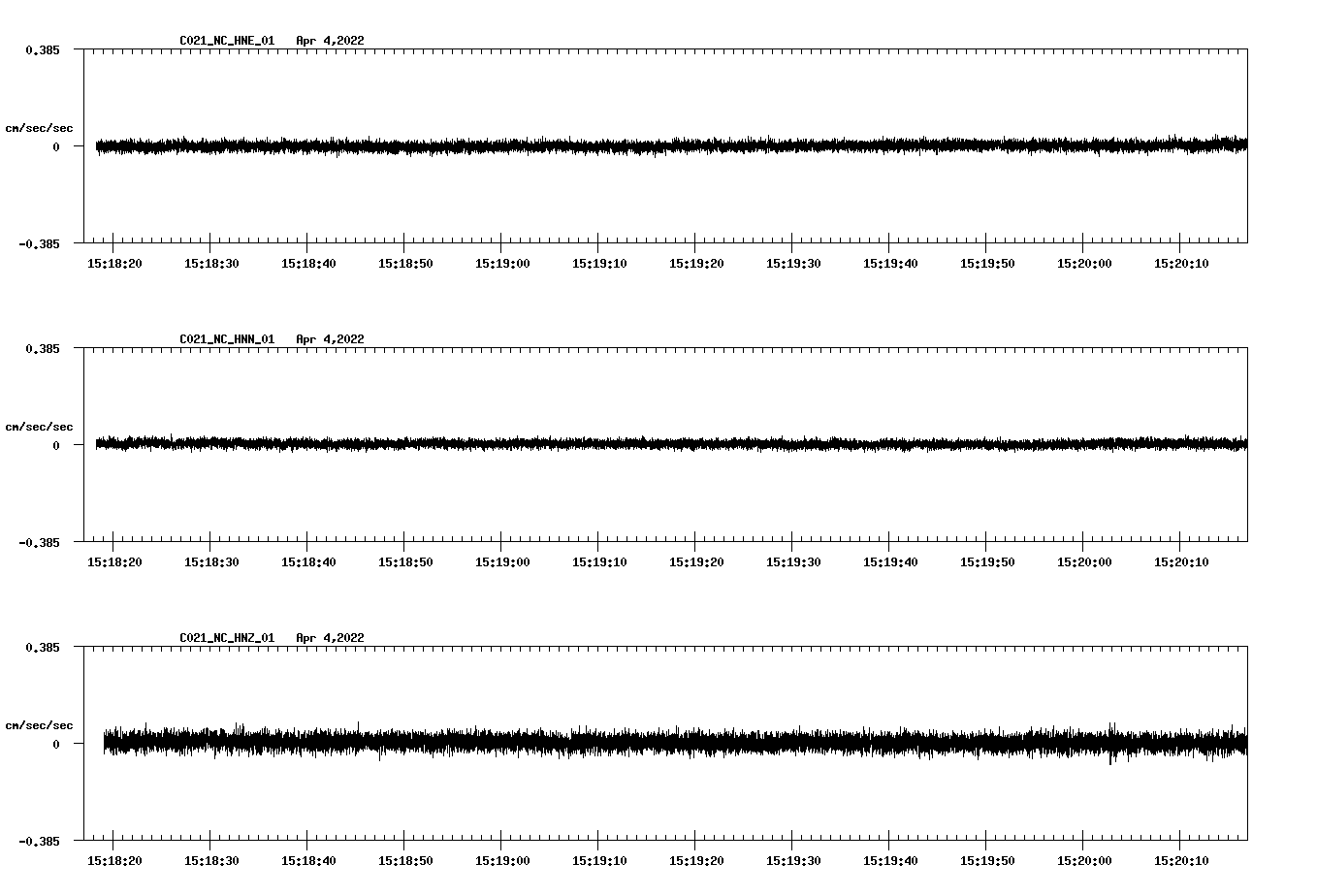1317x896 pixels.
Task: Select the 15:18:20 tick label under HNN plot
Action: 114,562
